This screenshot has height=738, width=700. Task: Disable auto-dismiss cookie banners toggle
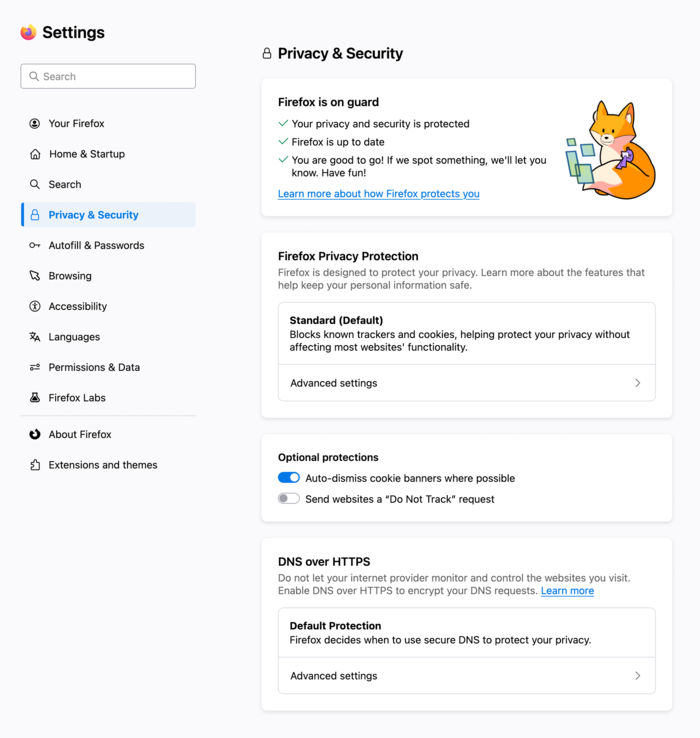(x=289, y=478)
